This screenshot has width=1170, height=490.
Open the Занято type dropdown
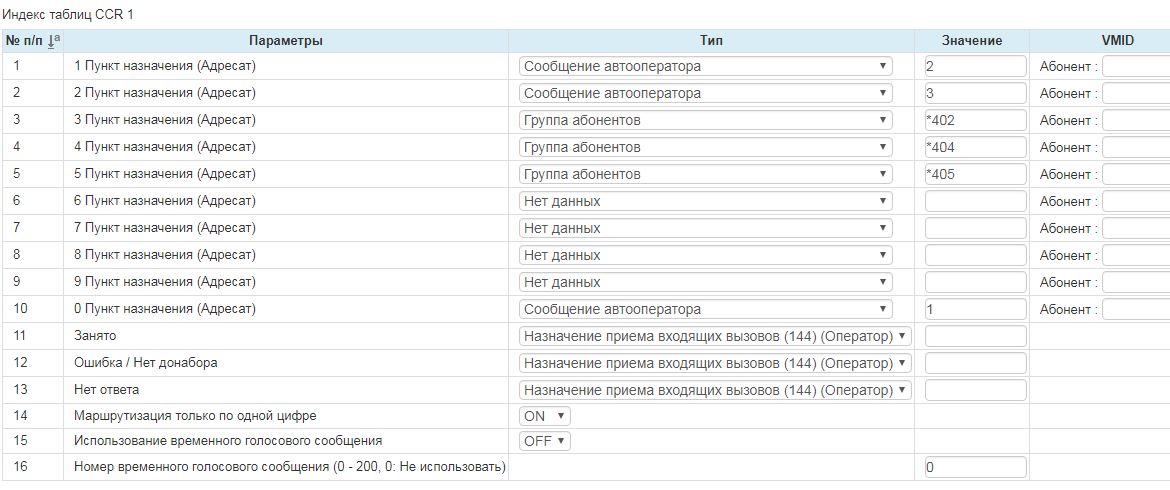pos(715,336)
